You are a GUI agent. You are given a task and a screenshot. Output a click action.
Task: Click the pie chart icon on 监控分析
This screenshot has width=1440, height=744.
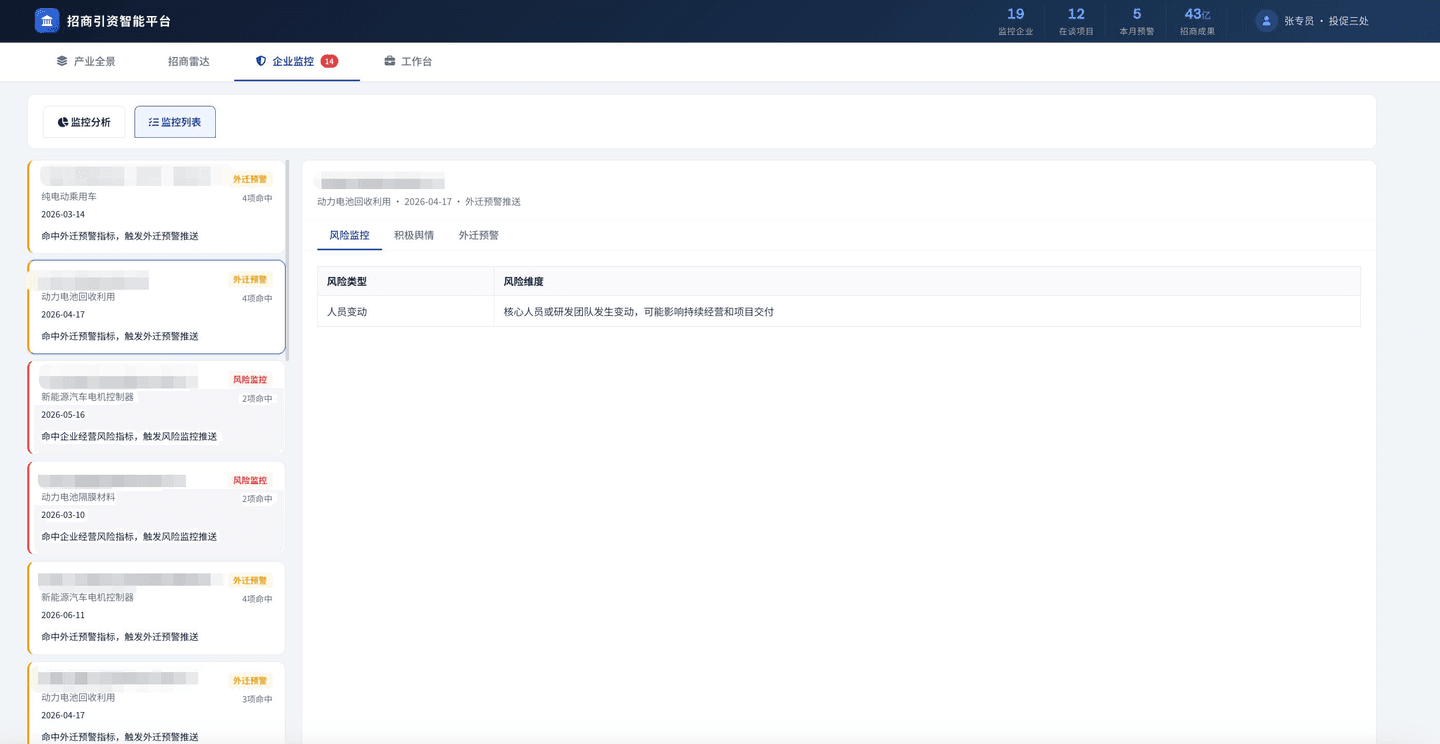click(x=63, y=122)
